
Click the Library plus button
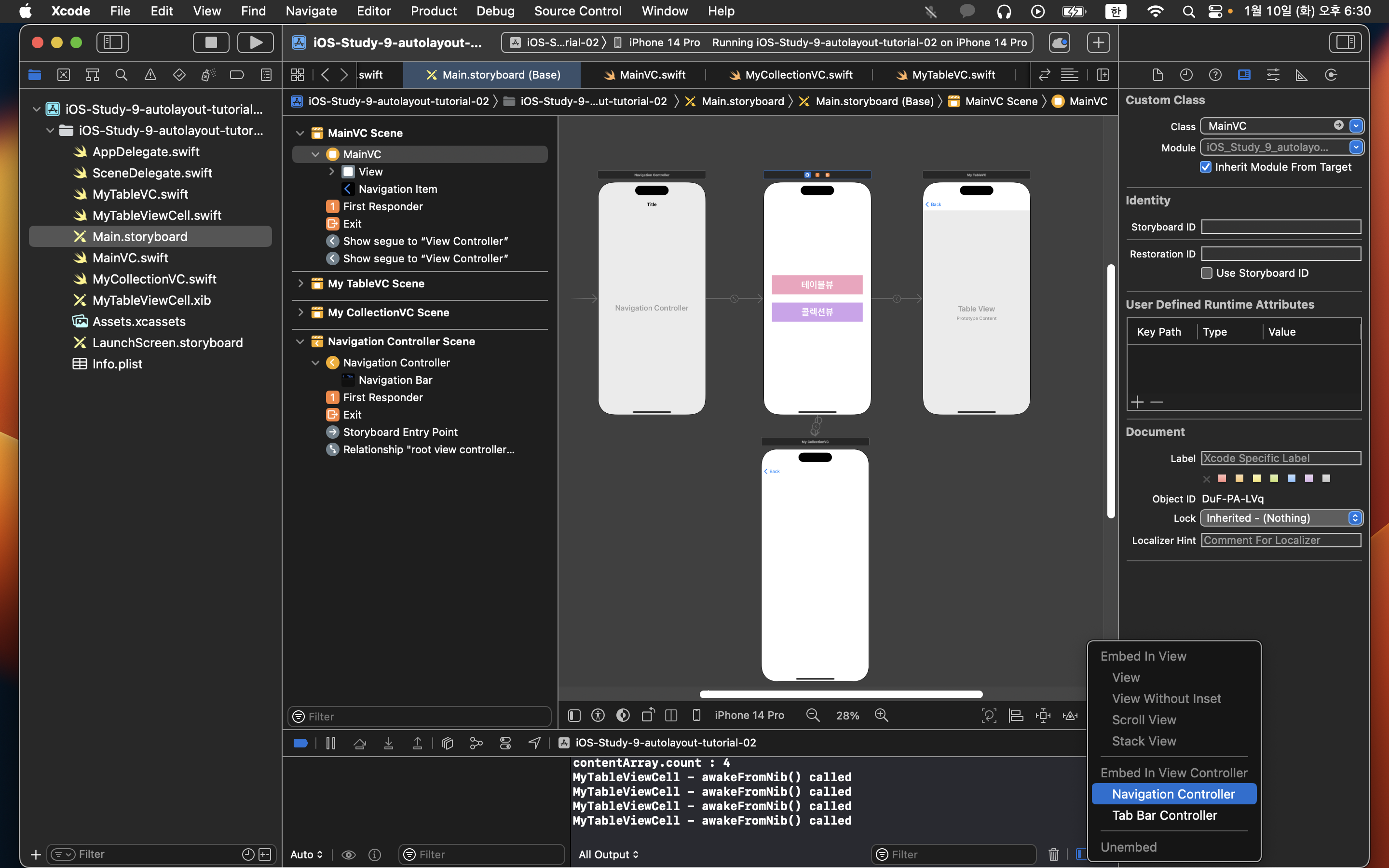[x=1097, y=42]
